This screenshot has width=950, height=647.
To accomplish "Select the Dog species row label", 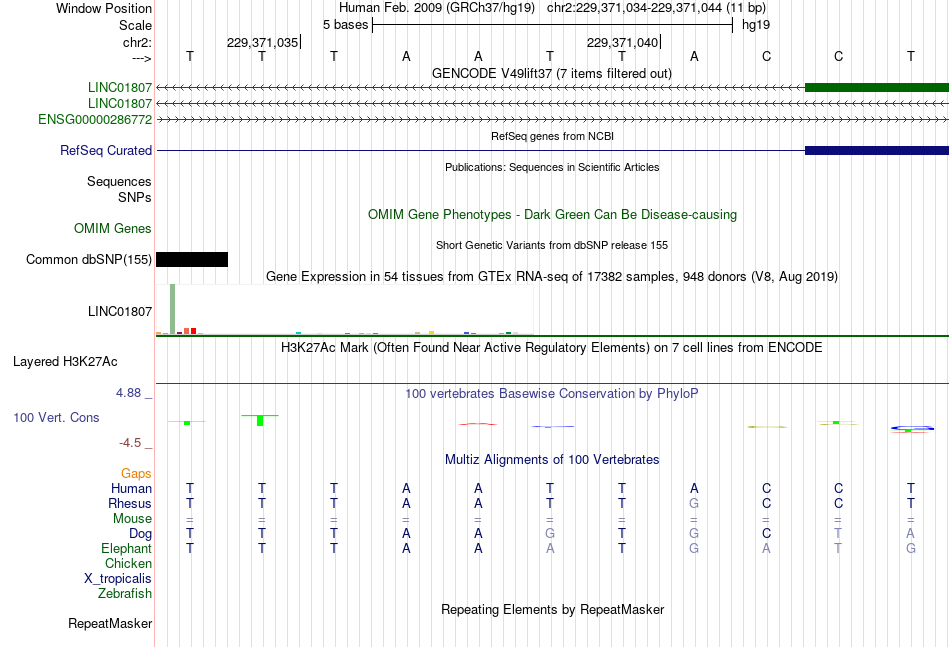I will coord(141,534).
